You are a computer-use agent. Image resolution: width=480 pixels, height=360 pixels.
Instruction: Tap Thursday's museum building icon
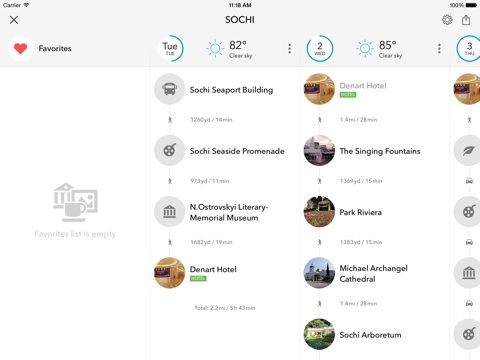click(468, 273)
